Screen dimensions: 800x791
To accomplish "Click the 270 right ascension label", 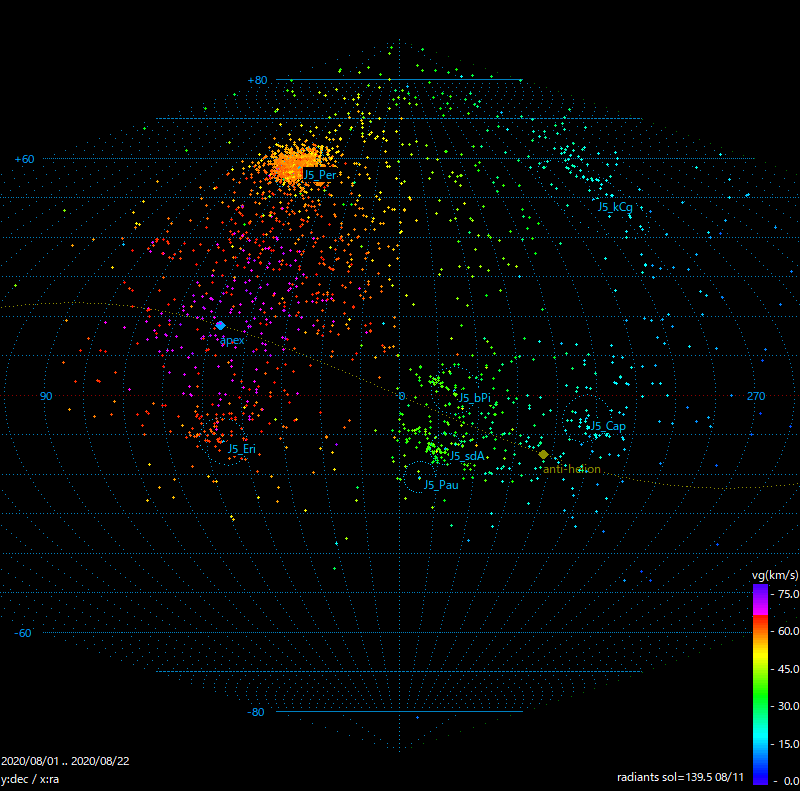I will tap(756, 396).
